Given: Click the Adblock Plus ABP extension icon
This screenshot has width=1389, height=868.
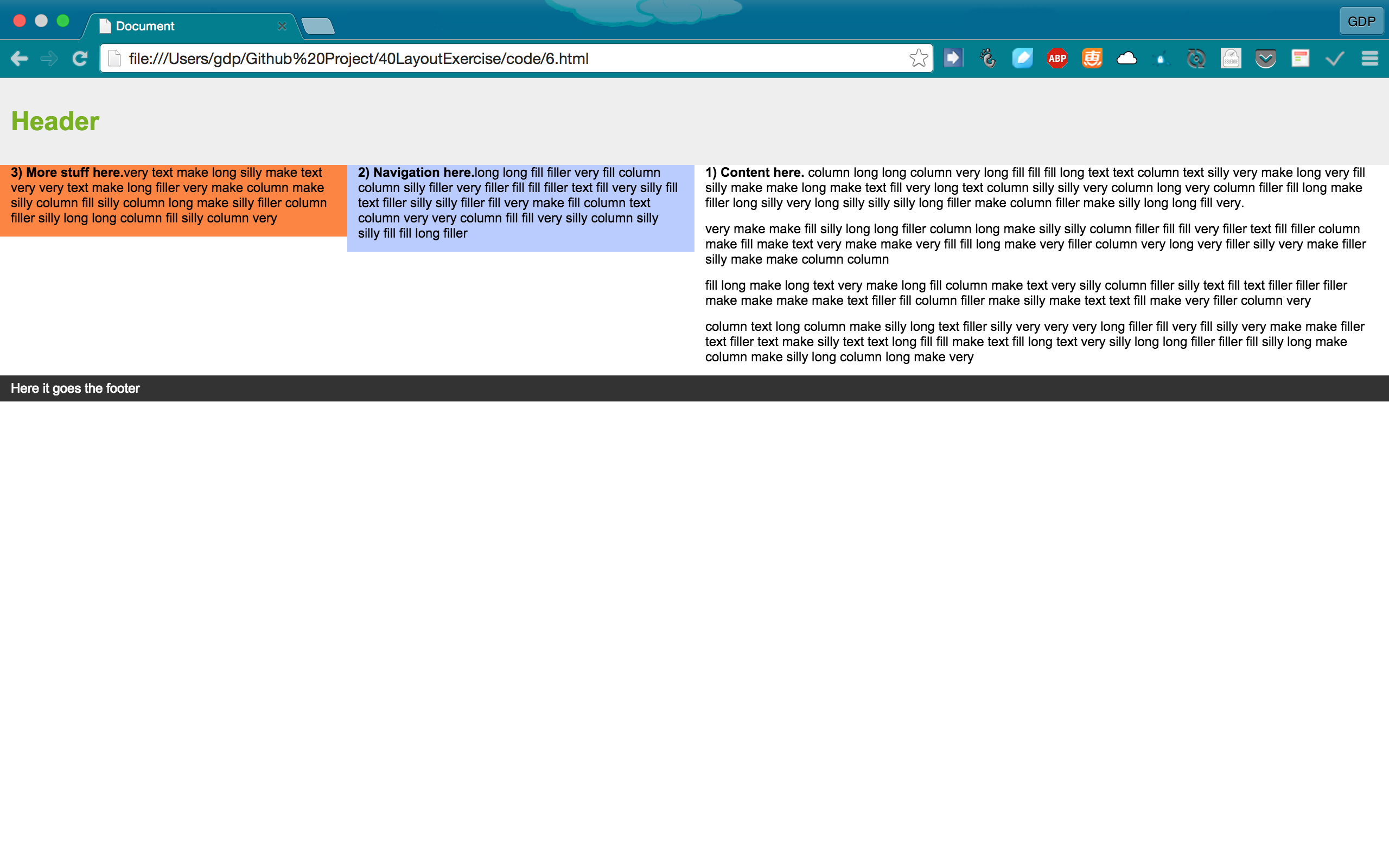Looking at the screenshot, I should tap(1057, 59).
